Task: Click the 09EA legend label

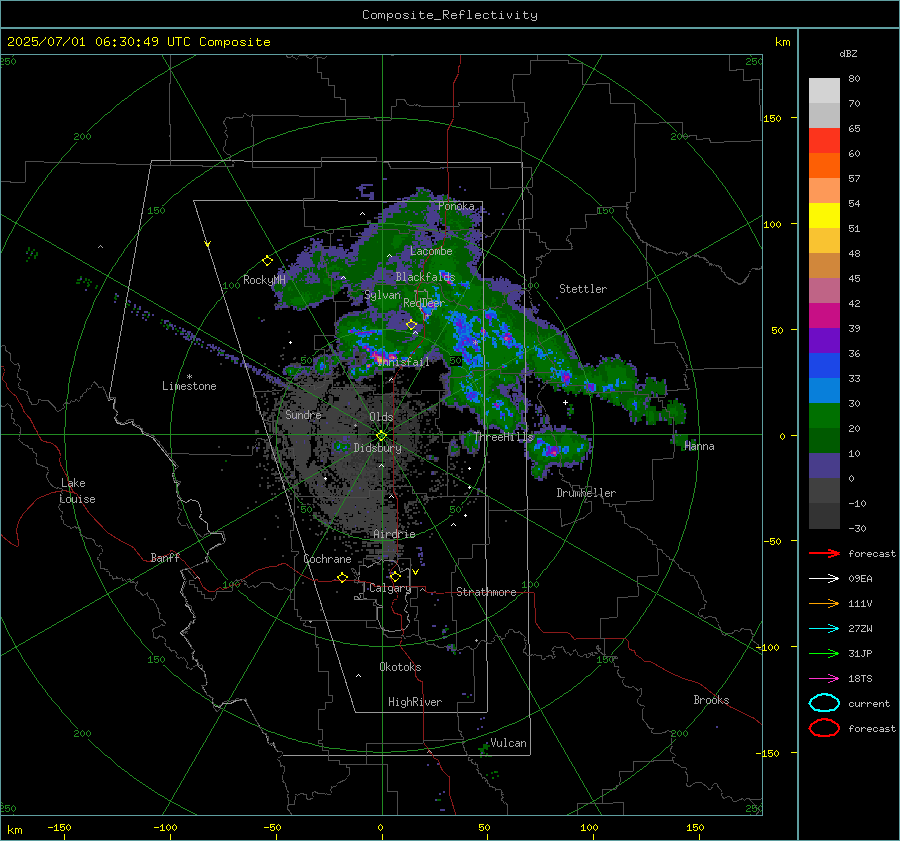Action: [x=860, y=579]
